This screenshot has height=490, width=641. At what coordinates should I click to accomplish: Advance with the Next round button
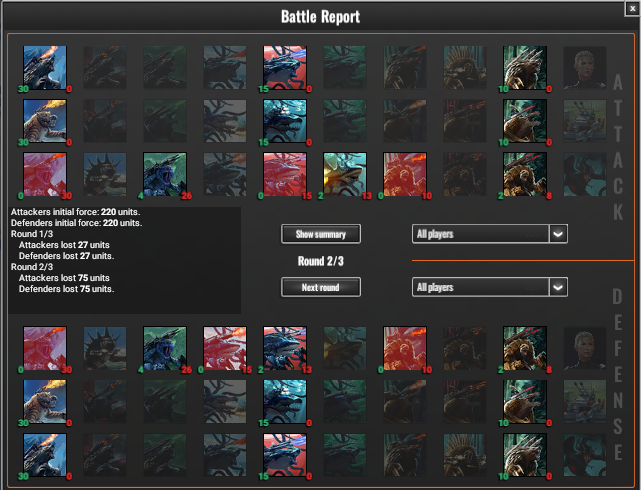pos(321,287)
